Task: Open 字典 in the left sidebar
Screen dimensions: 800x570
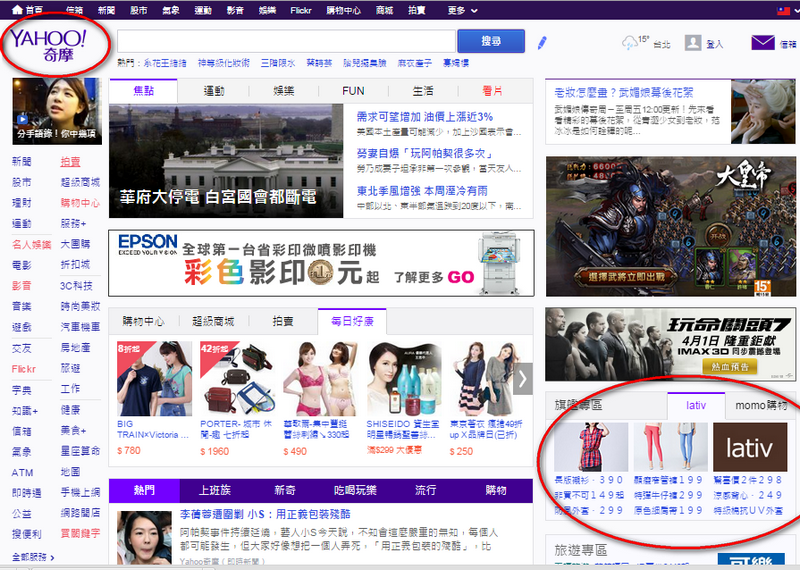Action: [x=21, y=390]
